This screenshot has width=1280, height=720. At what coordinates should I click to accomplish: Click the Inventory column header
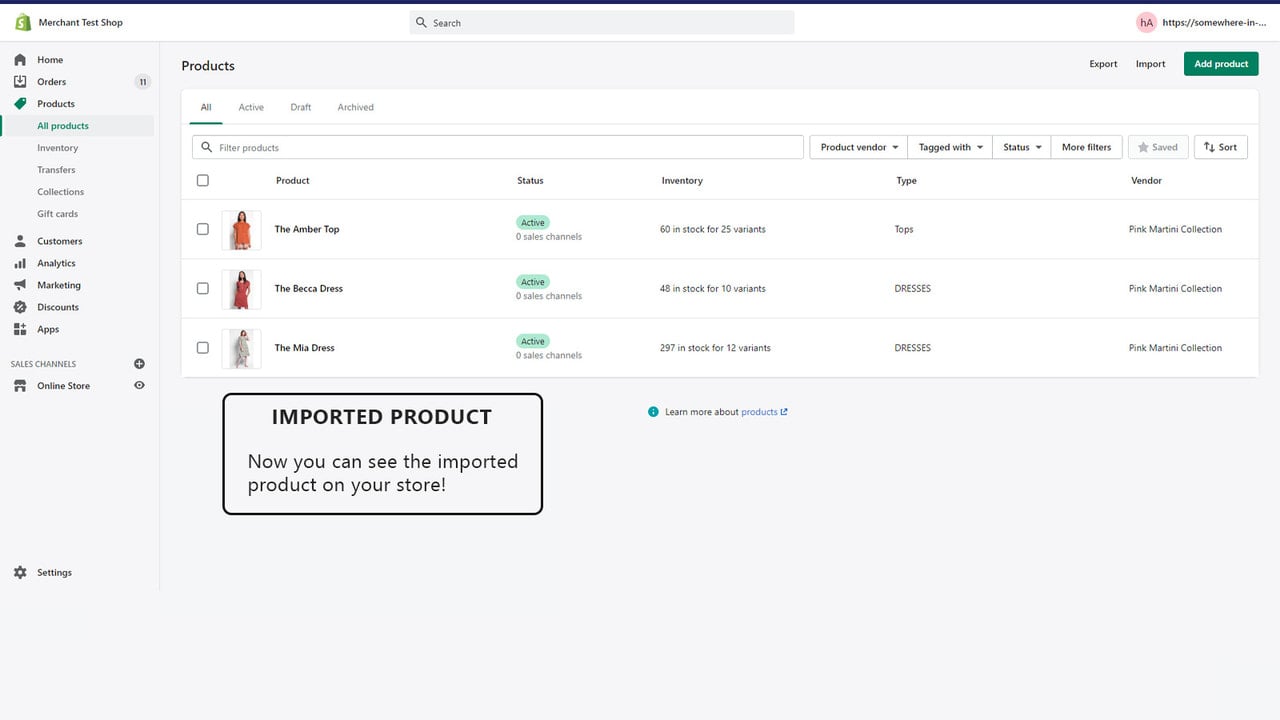[682, 181]
